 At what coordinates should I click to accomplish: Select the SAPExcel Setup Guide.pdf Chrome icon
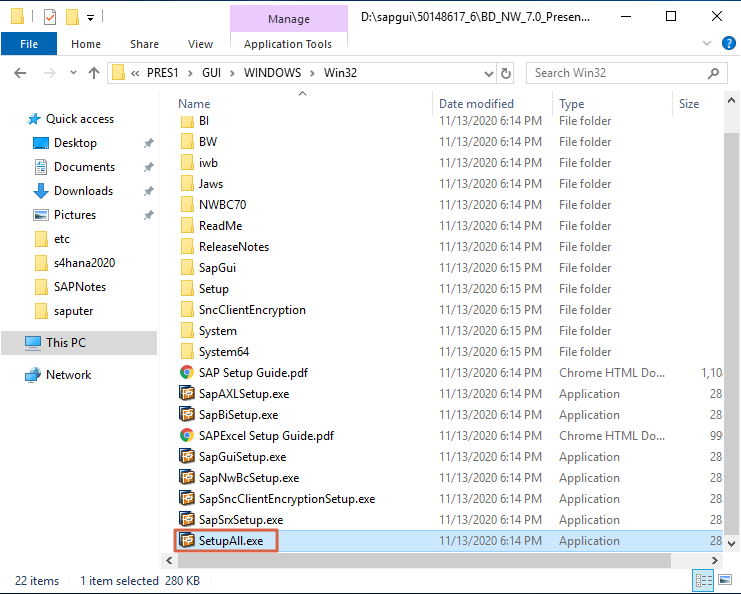pos(187,435)
